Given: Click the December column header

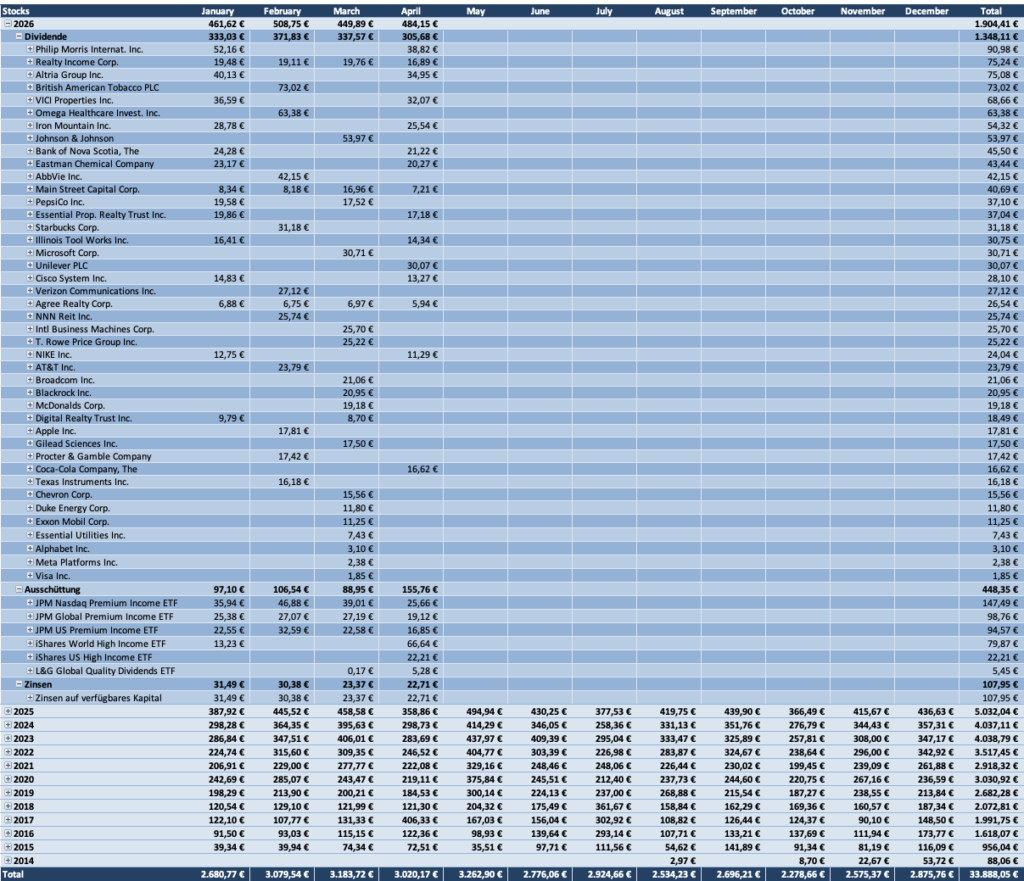Looking at the screenshot, I should [926, 11].
